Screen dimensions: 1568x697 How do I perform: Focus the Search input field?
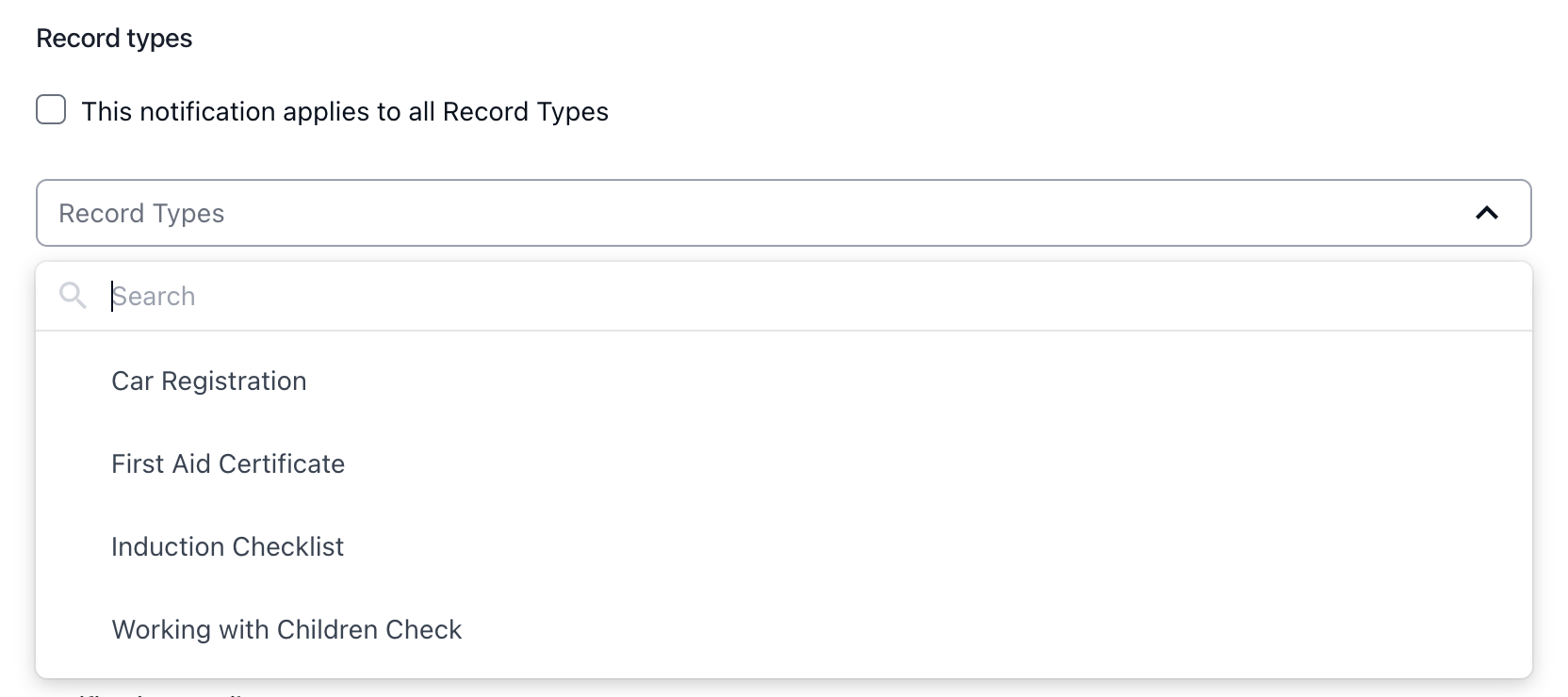point(810,296)
